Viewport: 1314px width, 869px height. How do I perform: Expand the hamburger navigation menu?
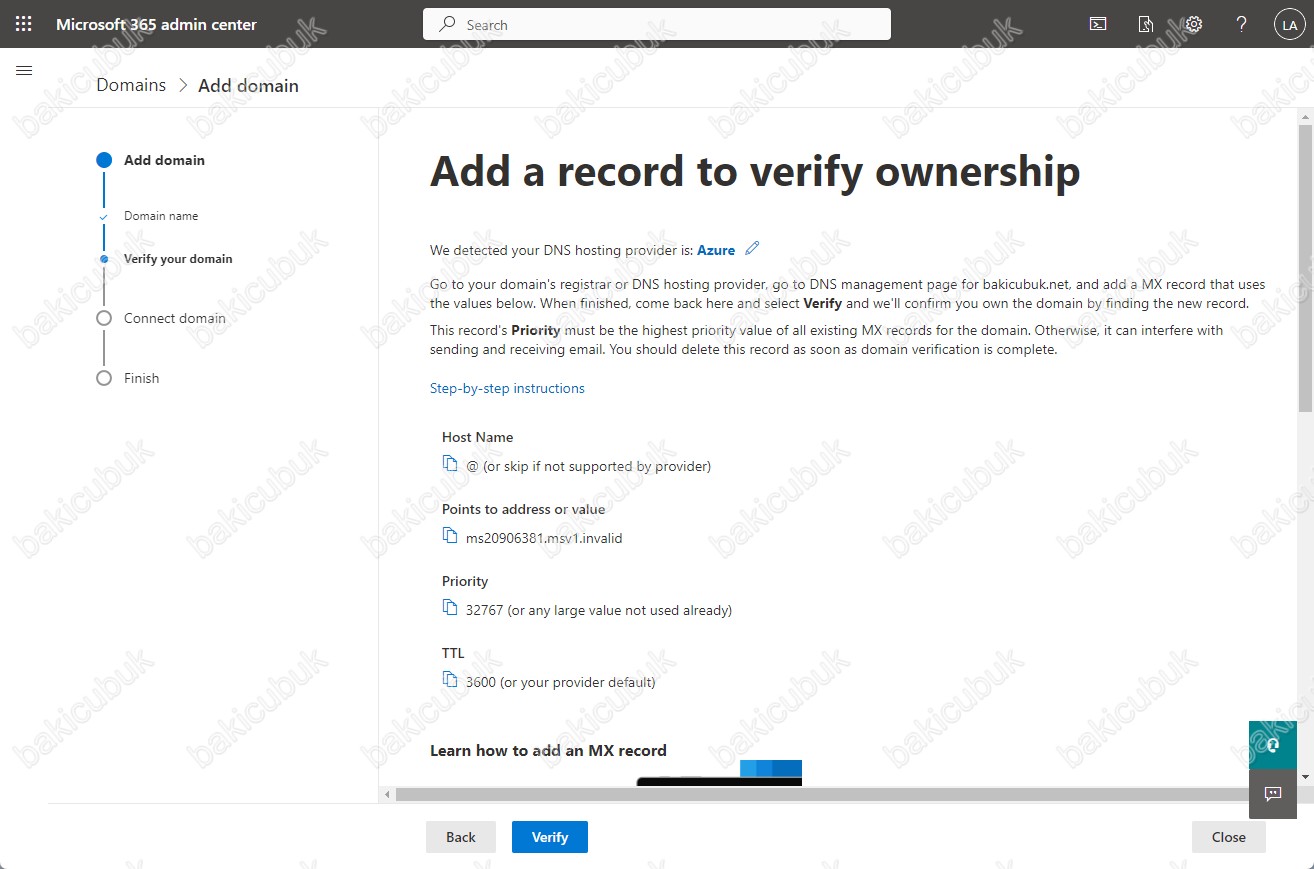(x=25, y=70)
